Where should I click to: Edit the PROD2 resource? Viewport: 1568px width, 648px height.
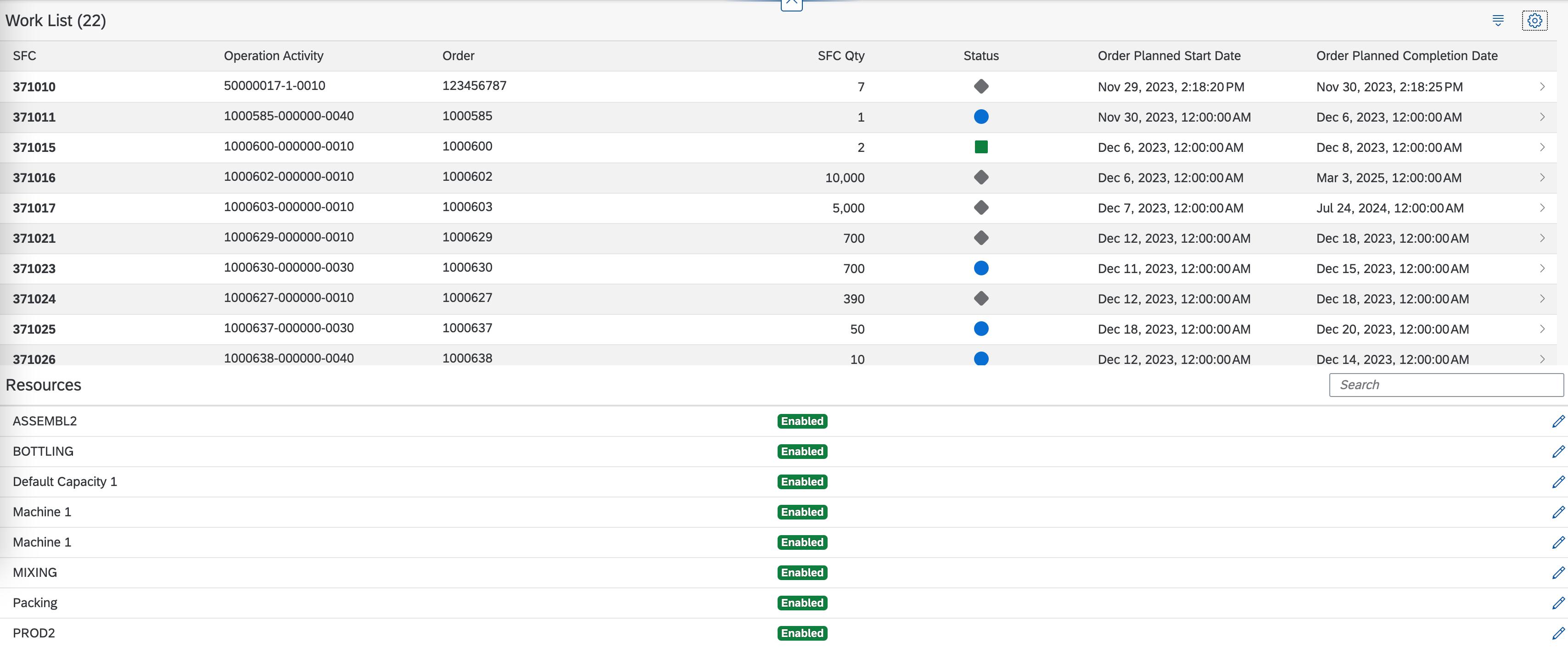[x=1557, y=633]
